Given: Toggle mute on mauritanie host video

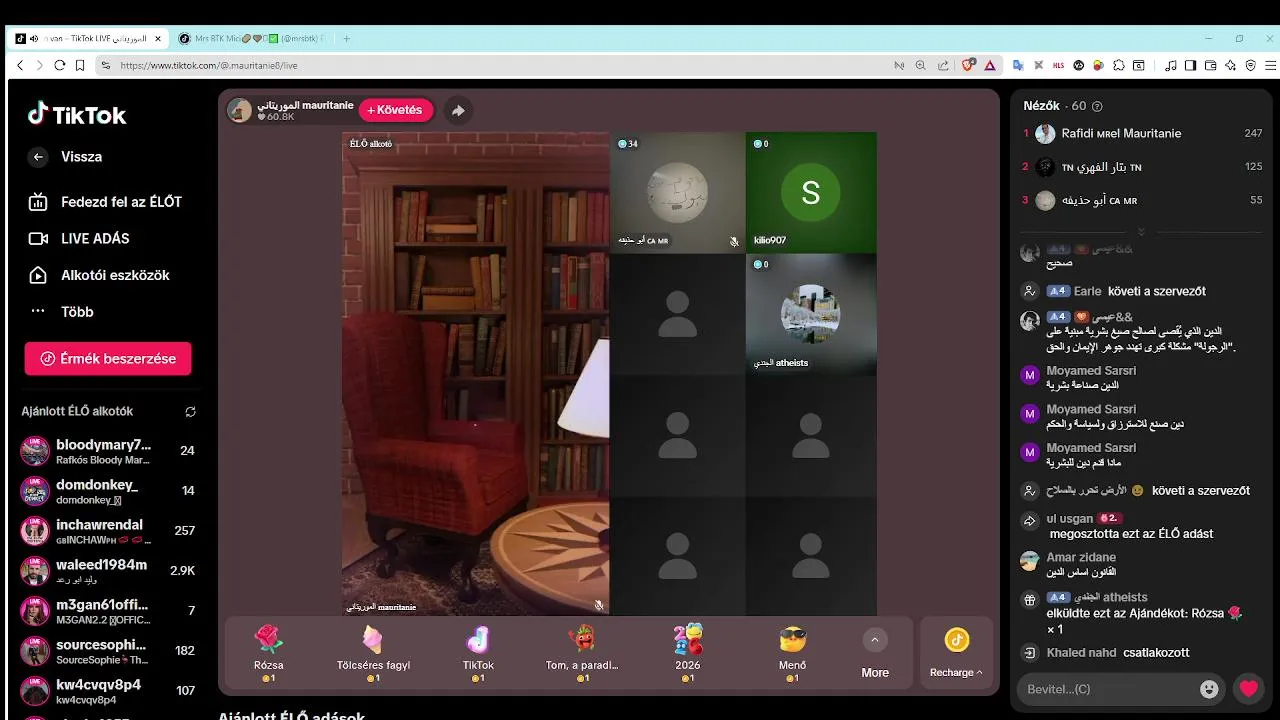Looking at the screenshot, I should tap(598, 605).
